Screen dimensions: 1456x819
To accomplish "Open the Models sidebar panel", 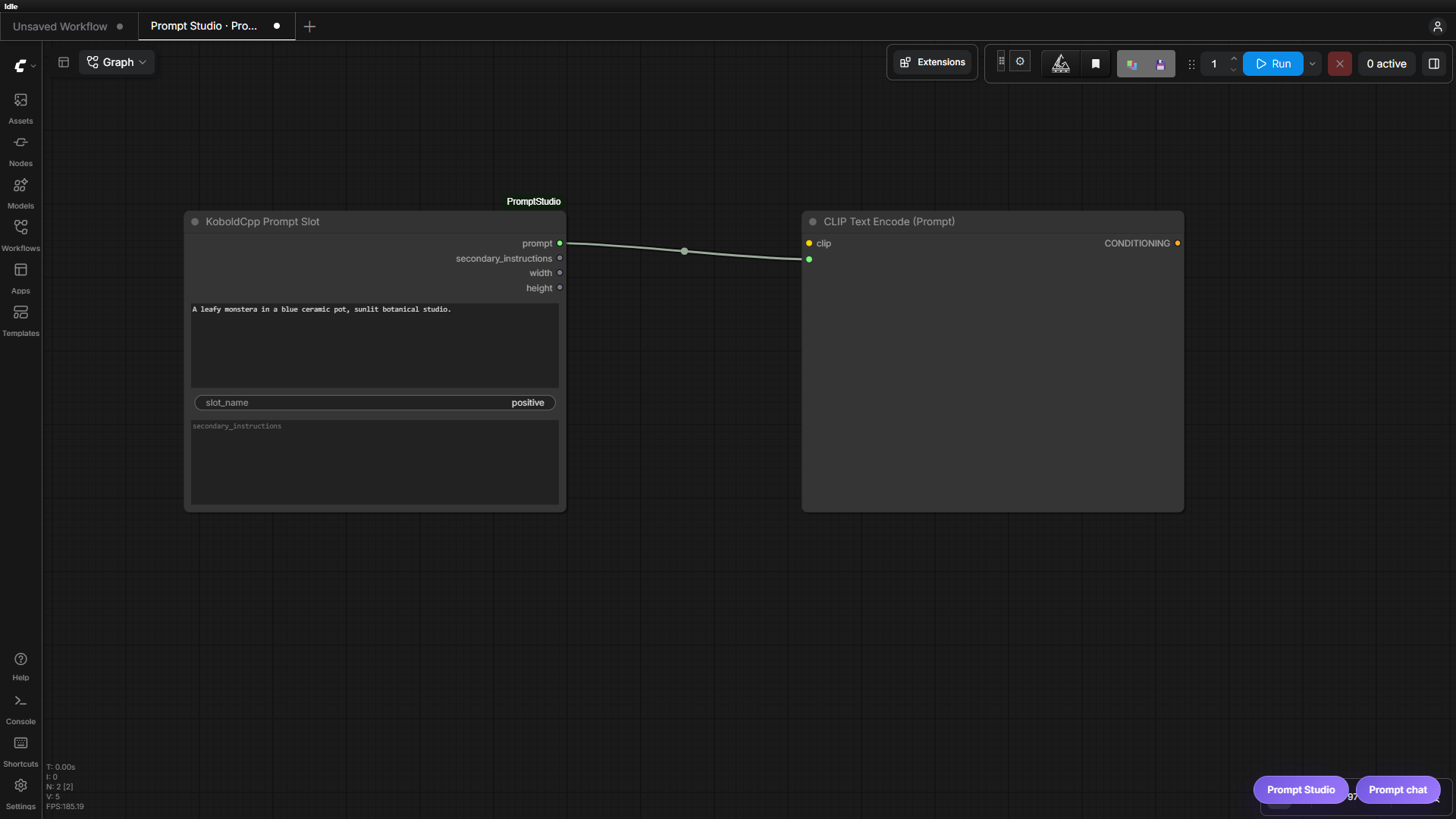I will [x=20, y=193].
